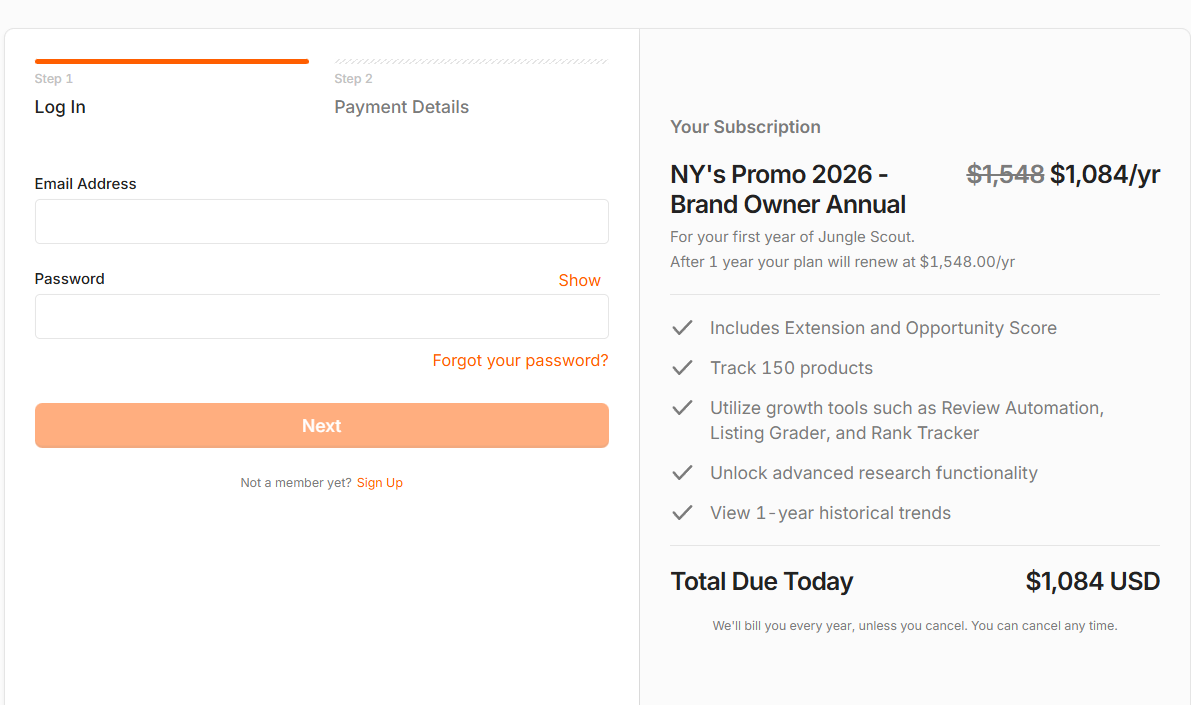Click the striped Step 2 progress bar
The height and width of the screenshot is (705, 1191).
coord(471,61)
